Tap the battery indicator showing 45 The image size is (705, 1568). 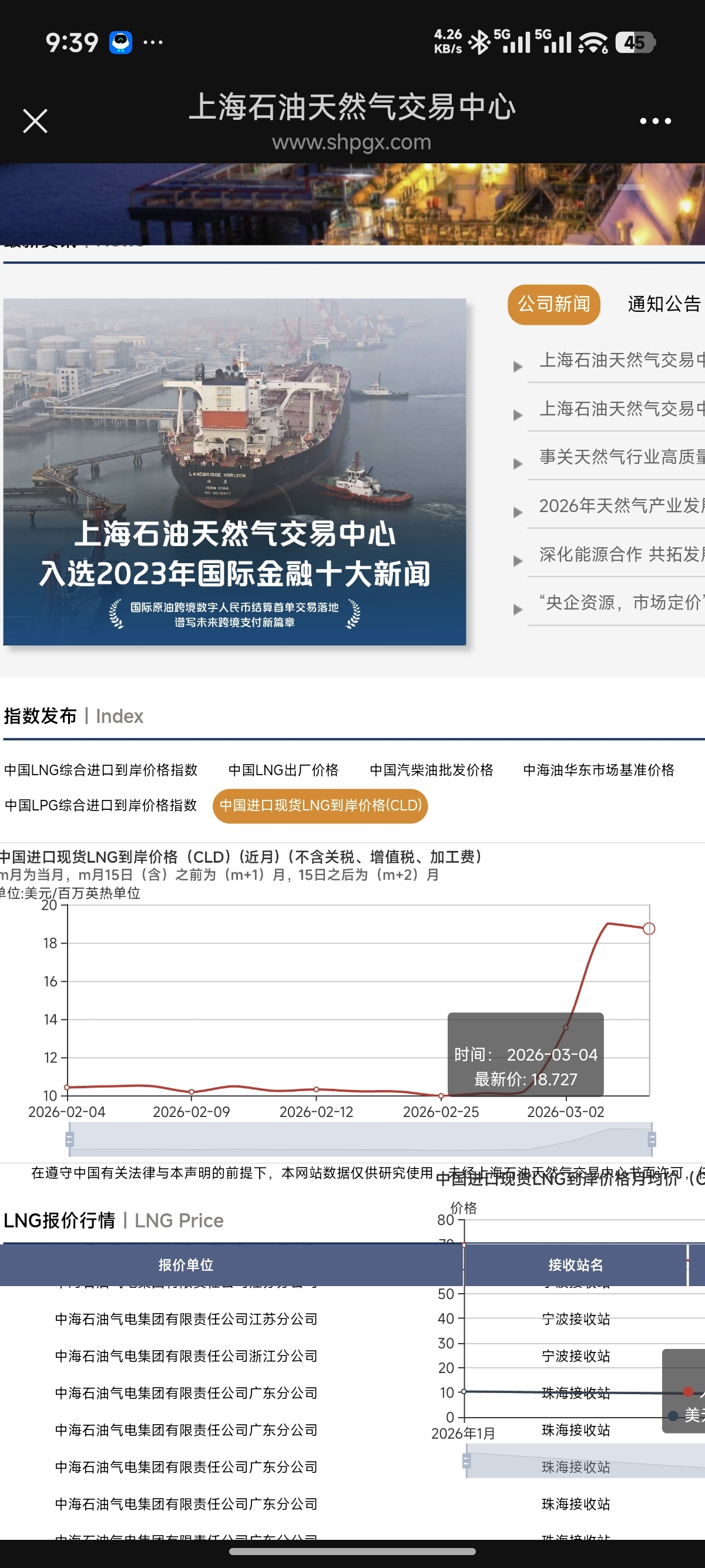635,43
